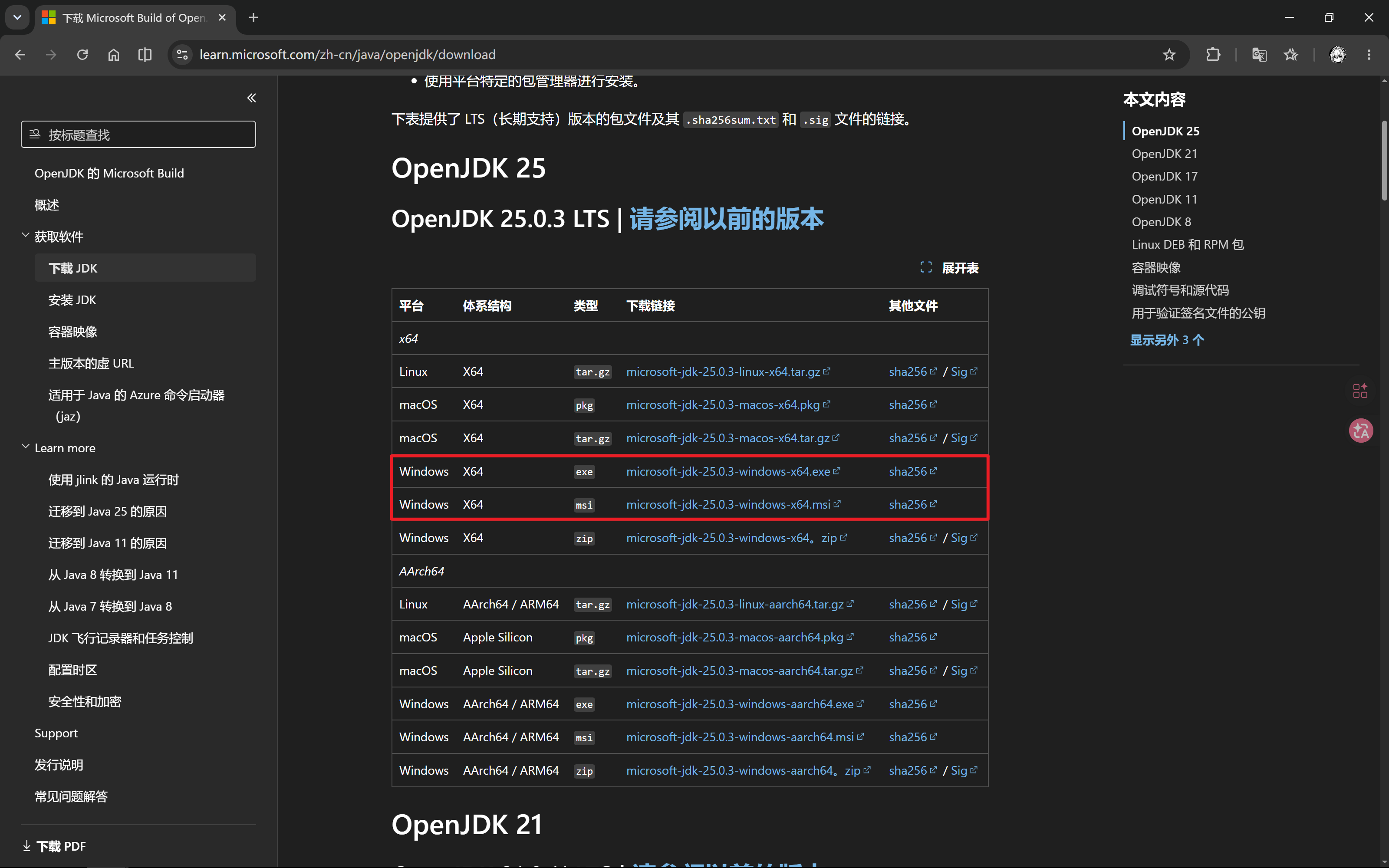Download microsoft-jdk-25.0.3-macos-aarch64.pkg
The width and height of the screenshot is (1389, 868).
coord(740,637)
